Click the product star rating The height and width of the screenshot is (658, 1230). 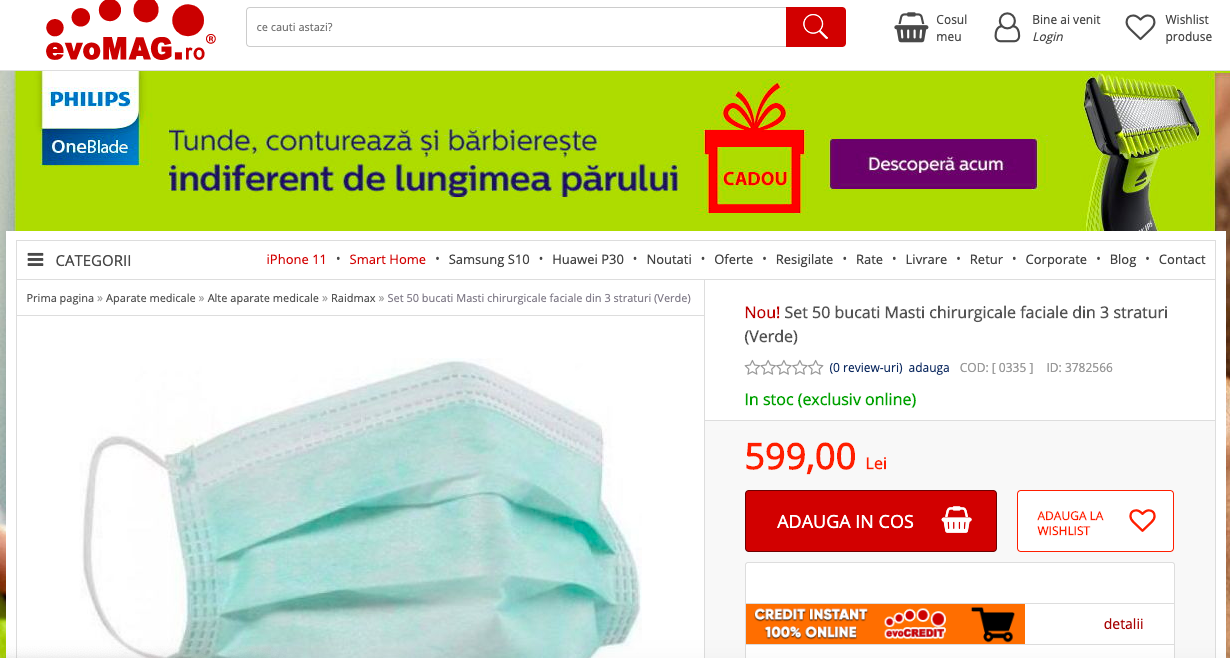784,368
